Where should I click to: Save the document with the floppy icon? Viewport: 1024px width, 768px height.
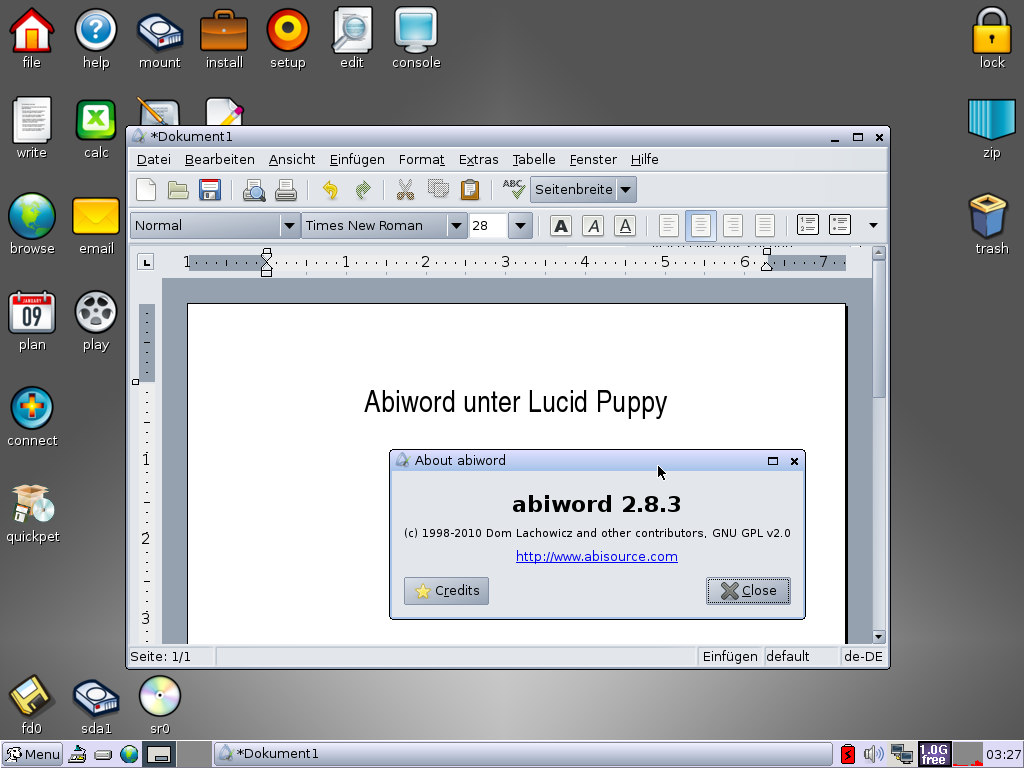click(210, 190)
